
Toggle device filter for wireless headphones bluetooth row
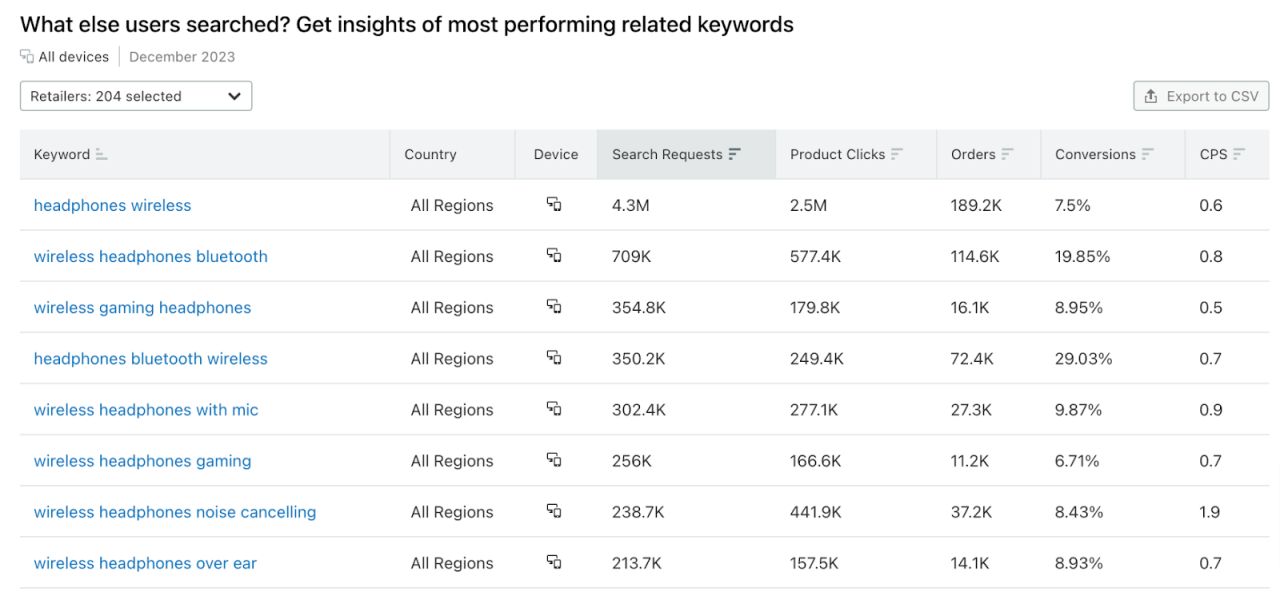[555, 256]
